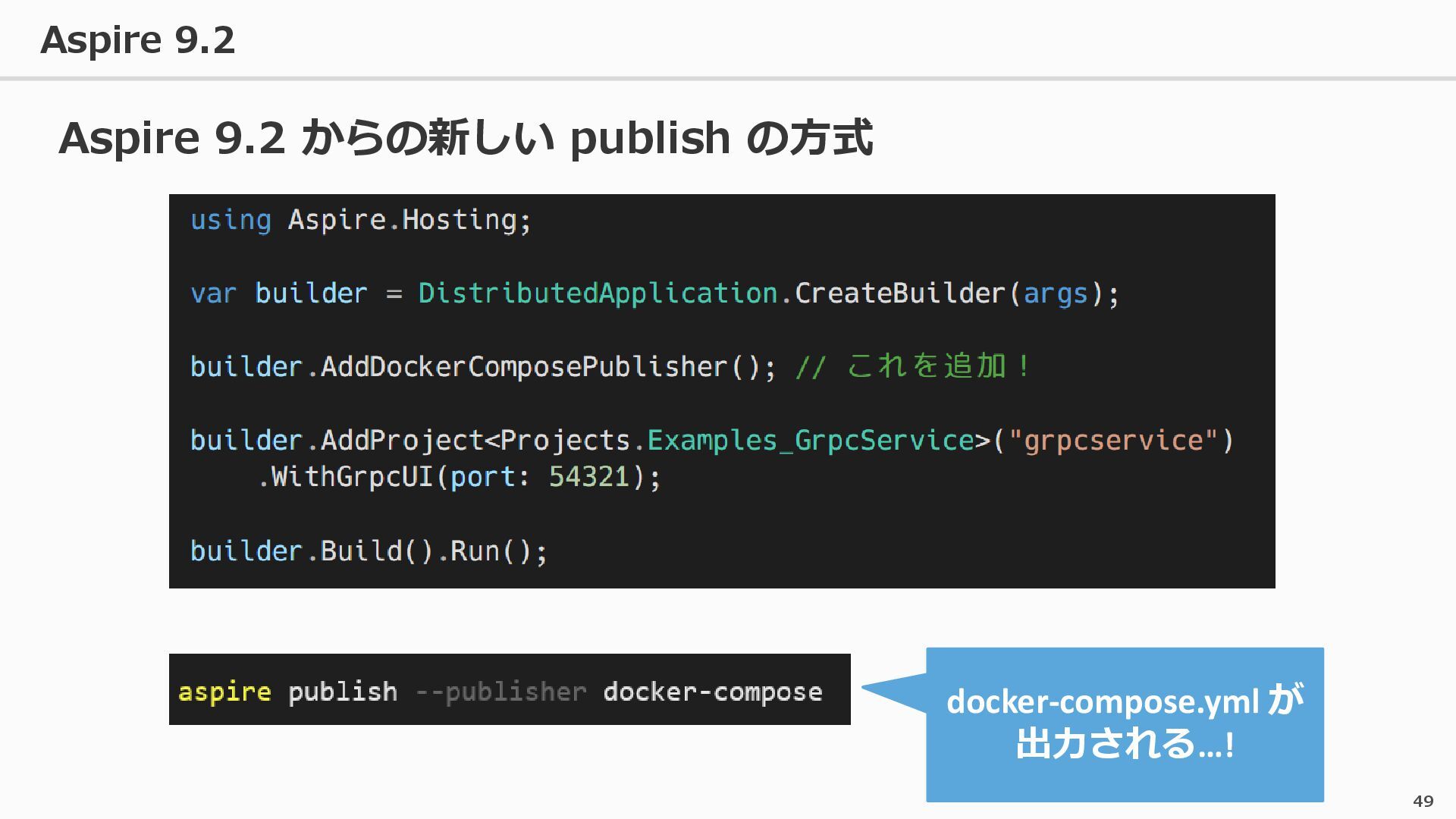The width and height of the screenshot is (1456, 819).
Task: Click 'WithGrpcUI' method call
Action: (x=352, y=477)
